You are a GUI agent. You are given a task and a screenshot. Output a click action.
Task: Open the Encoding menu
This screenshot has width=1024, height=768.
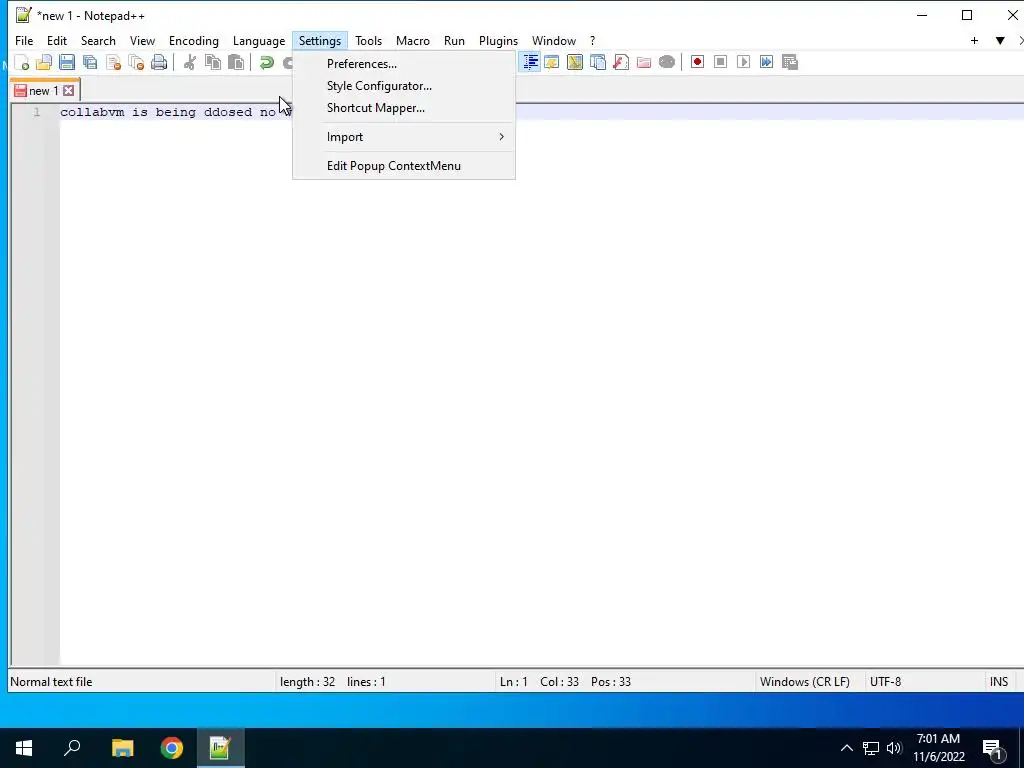click(193, 40)
